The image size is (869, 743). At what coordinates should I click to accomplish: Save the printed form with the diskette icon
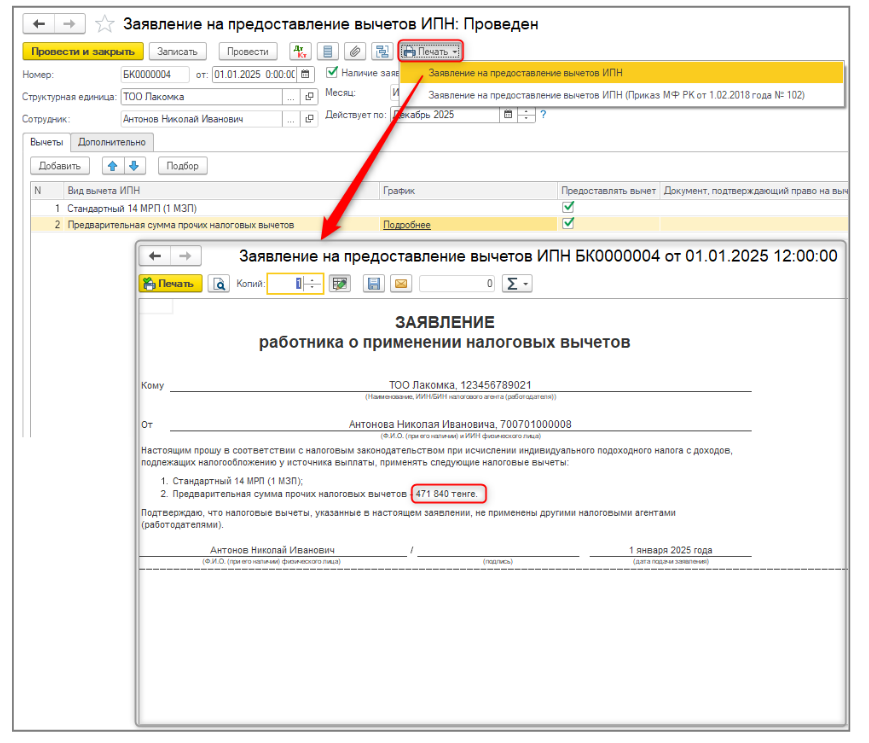coord(374,284)
